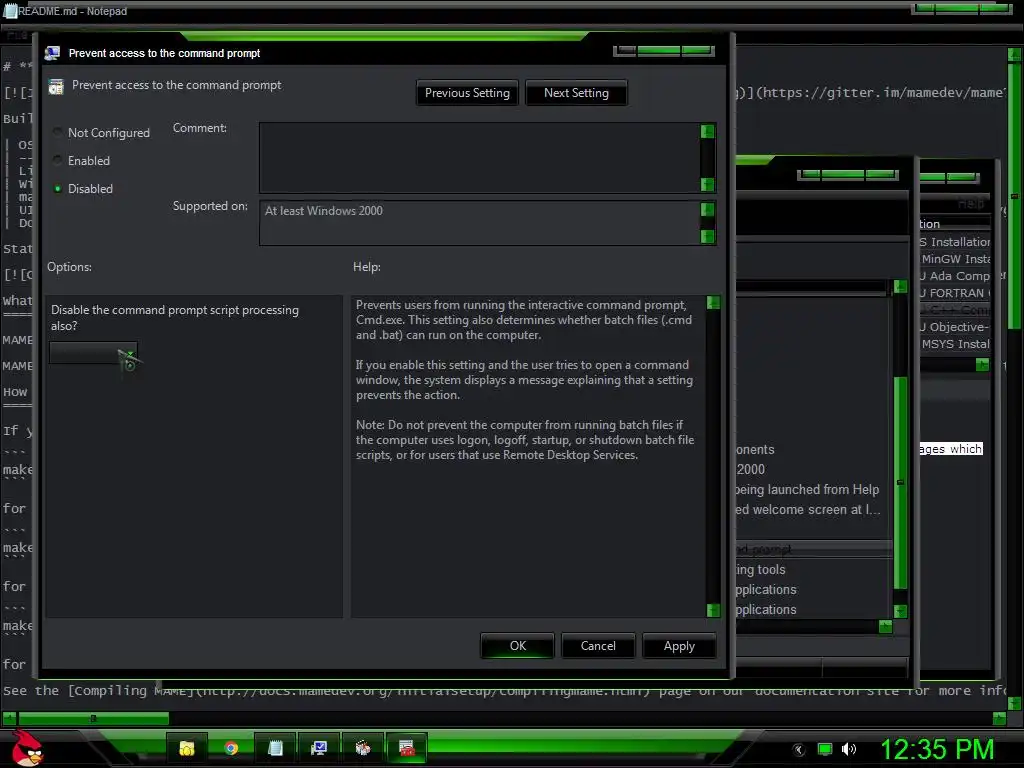Switch to the Notepad taskbar icon
The height and width of the screenshot is (768, 1024).
(x=275, y=748)
